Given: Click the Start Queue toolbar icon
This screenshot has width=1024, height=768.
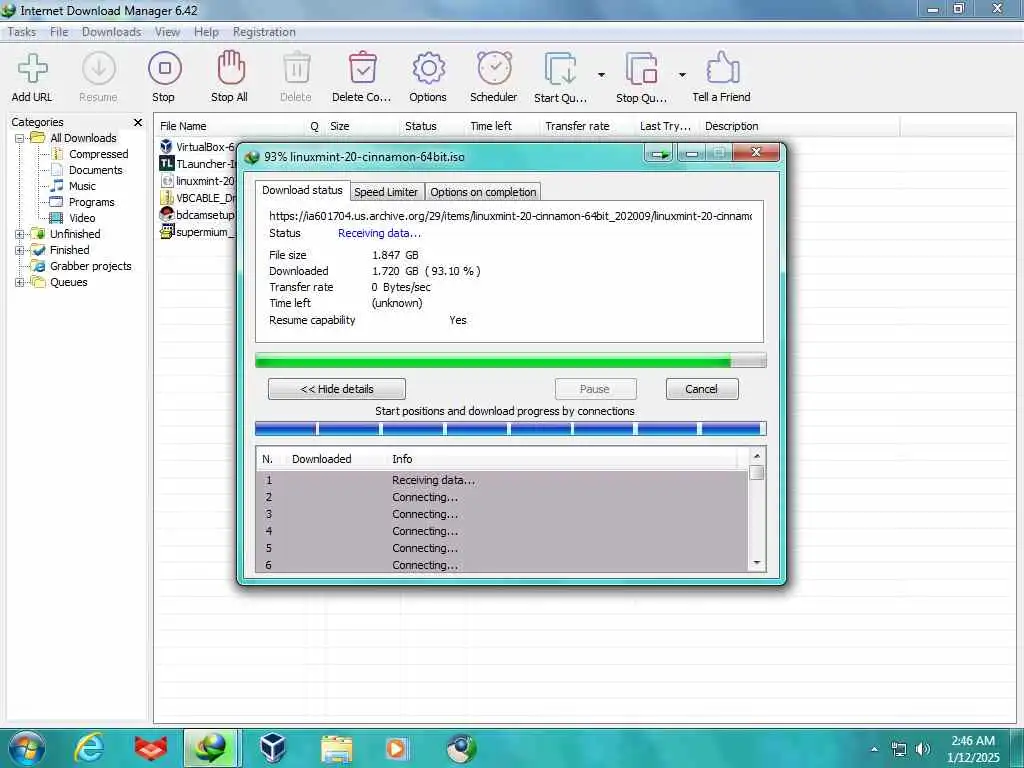Looking at the screenshot, I should pyautogui.click(x=560, y=69).
